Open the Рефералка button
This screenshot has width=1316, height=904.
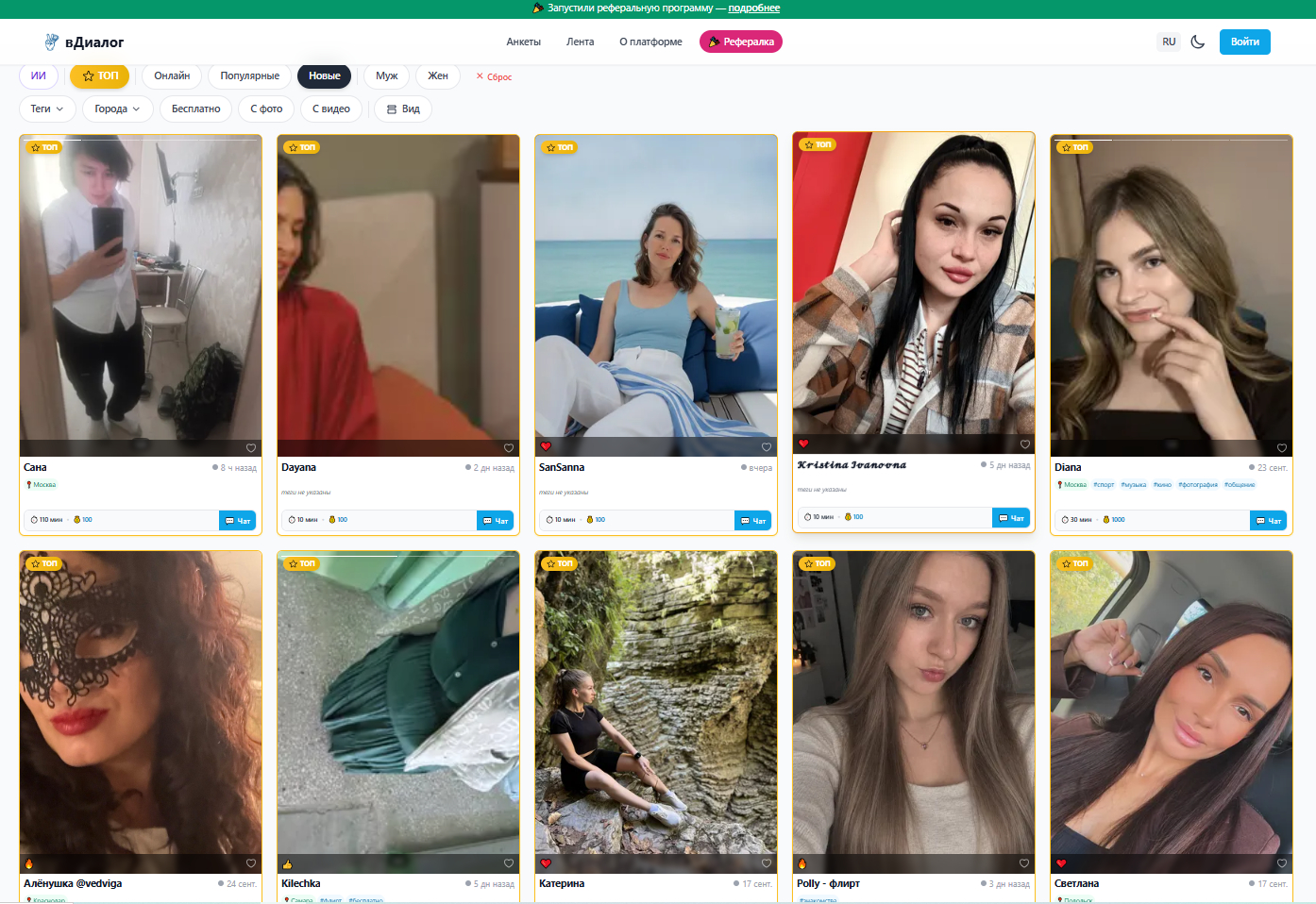coord(741,42)
